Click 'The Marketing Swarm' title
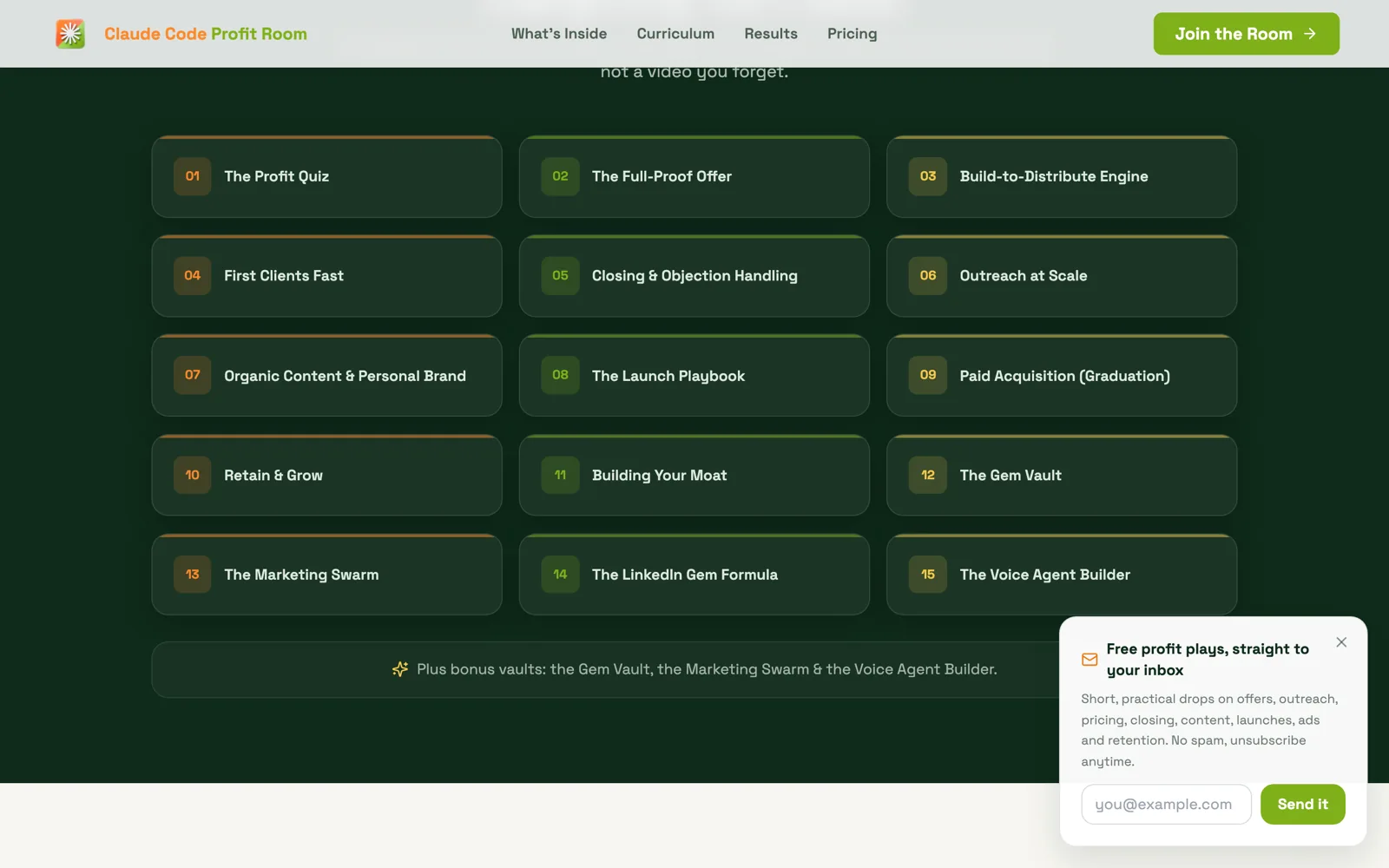The height and width of the screenshot is (868, 1389). click(x=301, y=575)
